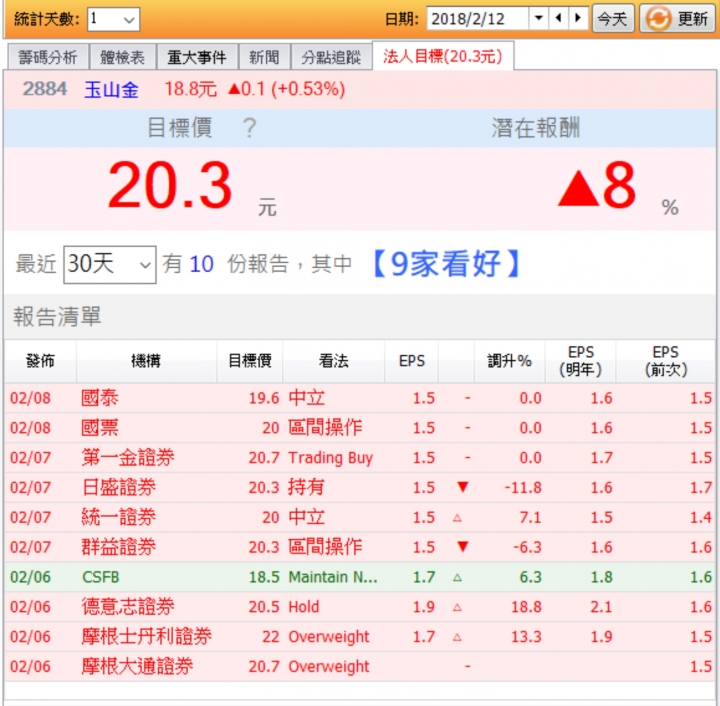Sort by the 發佈 column header
720x706 pixels.
pyautogui.click(x=40, y=361)
